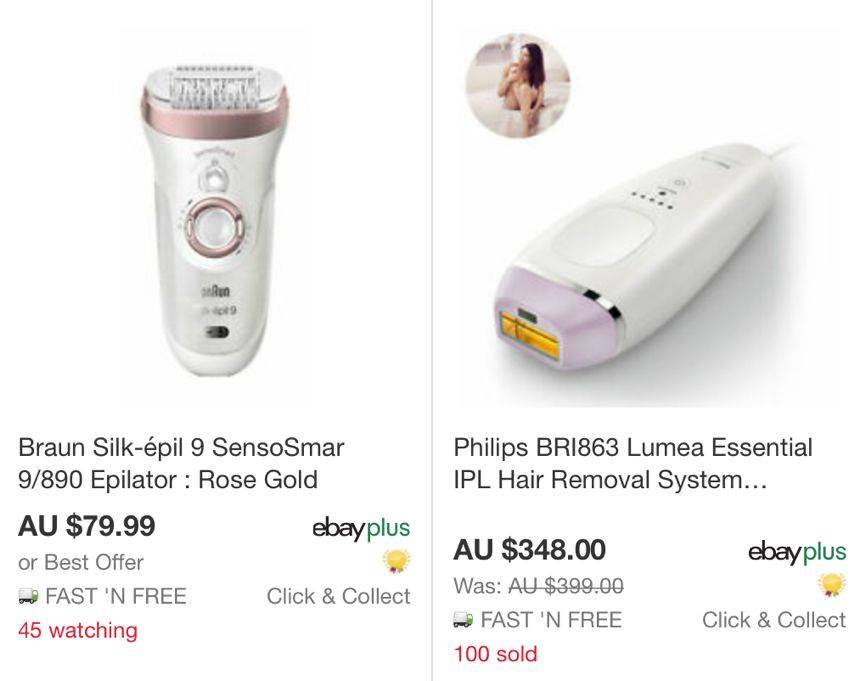Click the delivery truck icon on Philips listing
This screenshot has height=681, width=866.
tap(464, 620)
